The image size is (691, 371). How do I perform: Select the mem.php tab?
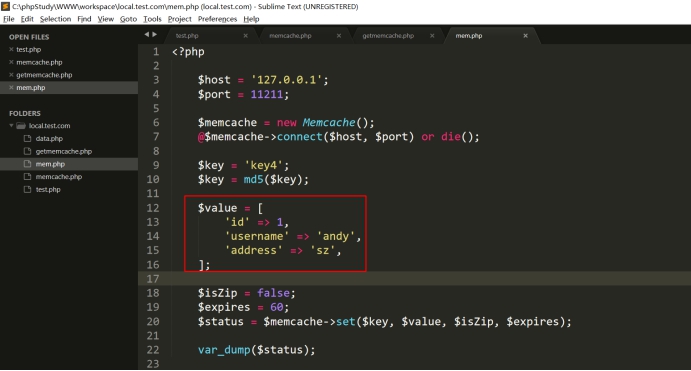click(x=468, y=36)
